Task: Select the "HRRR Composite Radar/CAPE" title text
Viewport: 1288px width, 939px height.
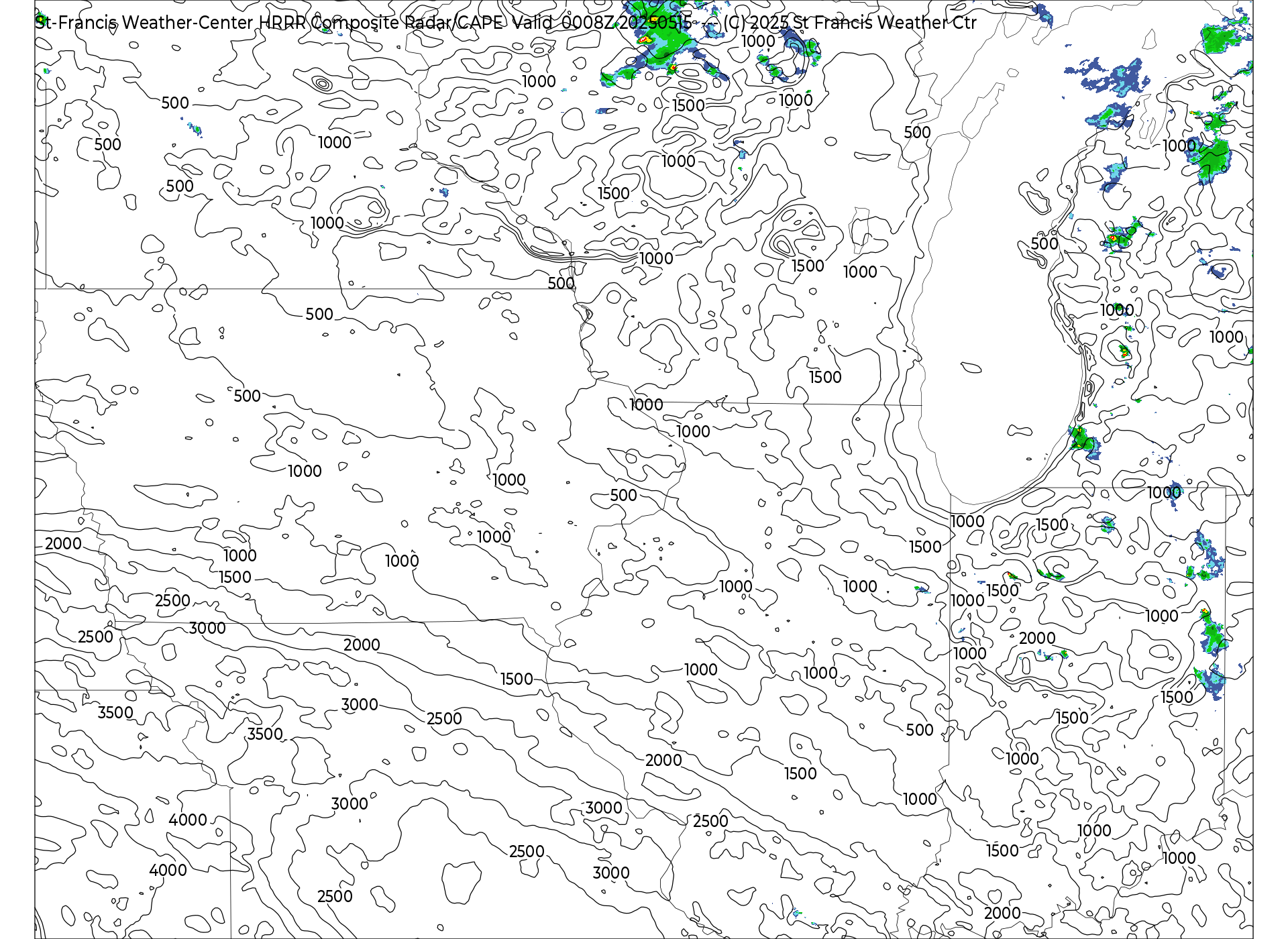Action: (x=380, y=22)
